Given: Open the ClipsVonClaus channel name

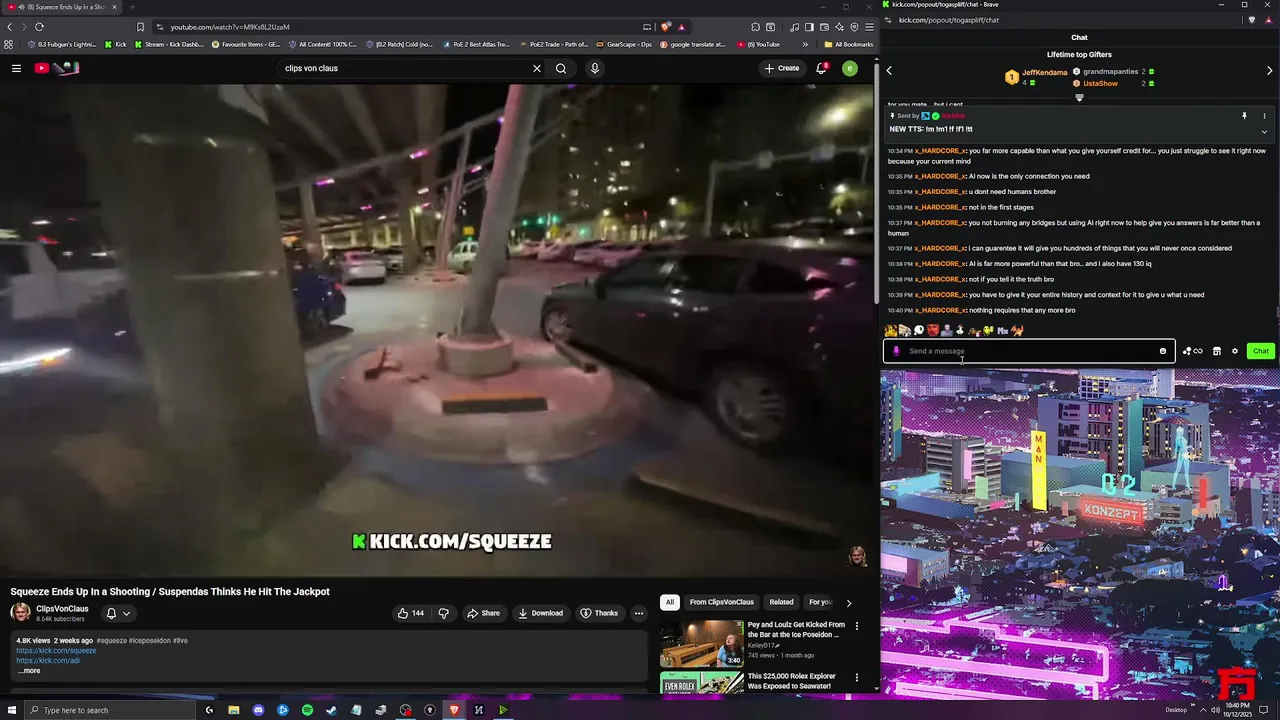Looking at the screenshot, I should 62,609.
